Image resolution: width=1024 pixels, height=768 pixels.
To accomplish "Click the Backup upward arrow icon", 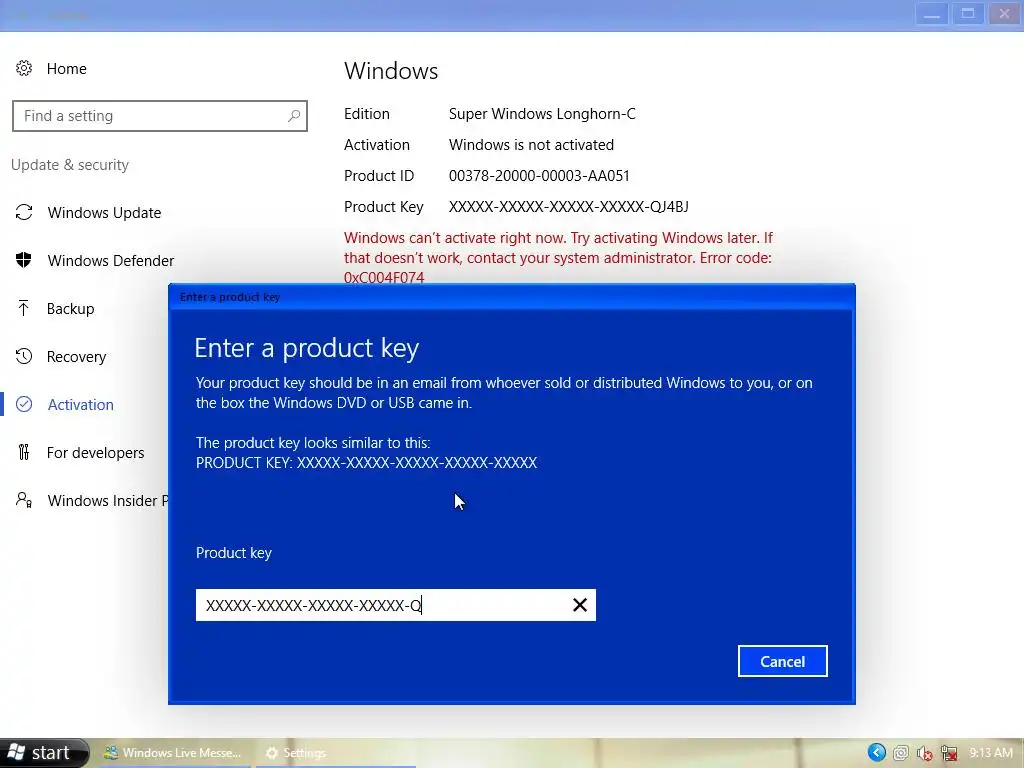I will (24, 308).
